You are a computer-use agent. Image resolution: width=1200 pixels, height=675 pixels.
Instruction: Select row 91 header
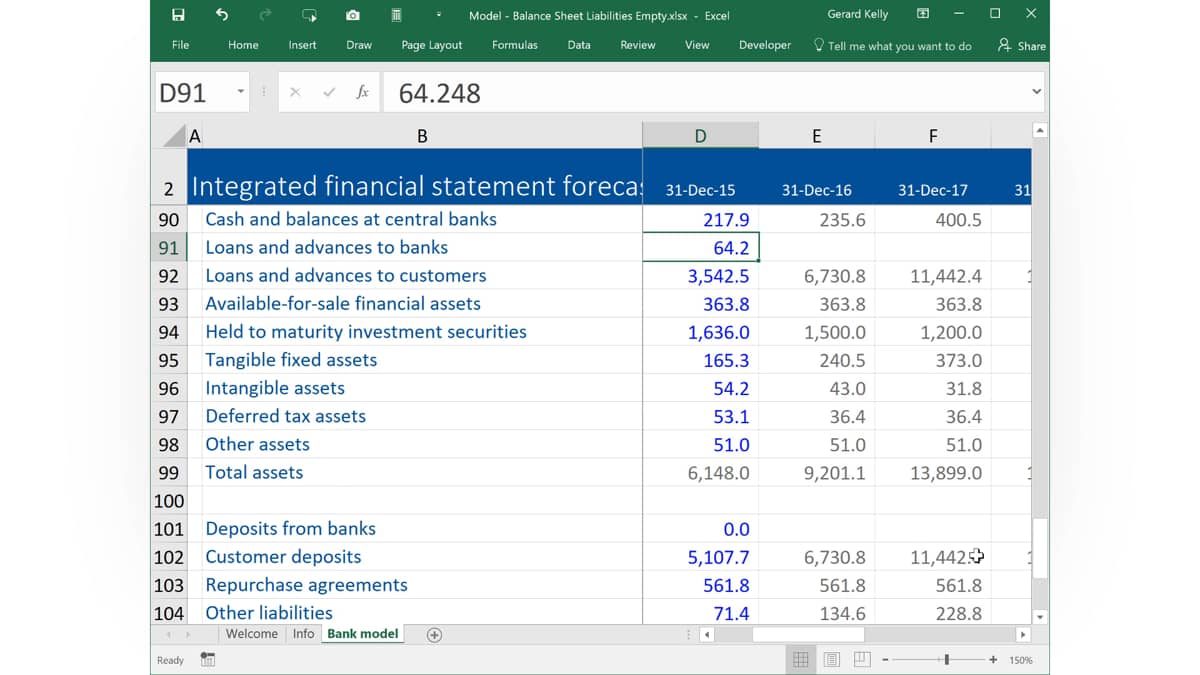(x=168, y=247)
